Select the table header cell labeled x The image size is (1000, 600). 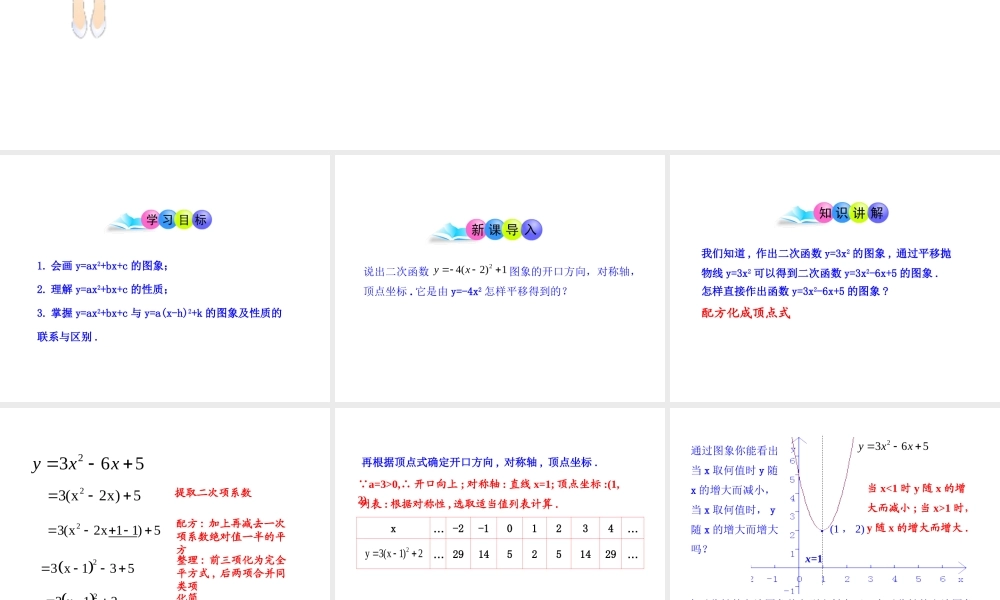pos(392,528)
